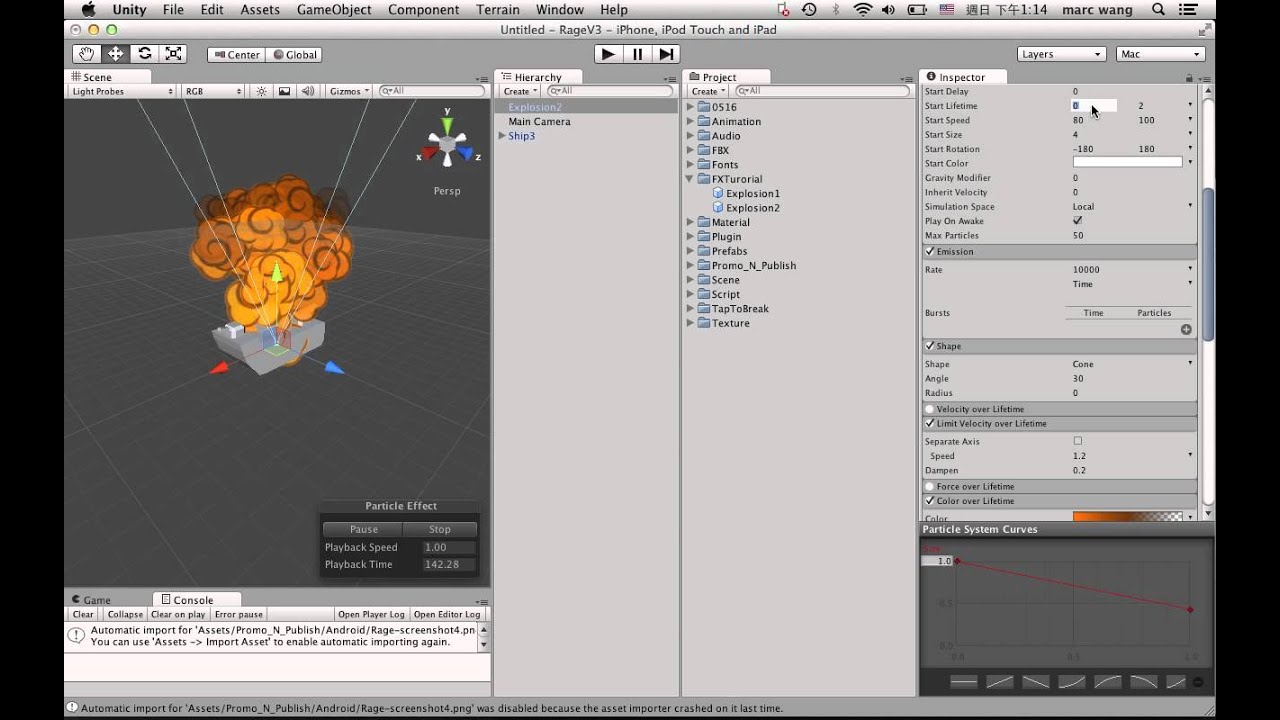This screenshot has height=720, width=1280.
Task: Open the Simulation Space Local dropdown
Action: pyautogui.click(x=1132, y=207)
